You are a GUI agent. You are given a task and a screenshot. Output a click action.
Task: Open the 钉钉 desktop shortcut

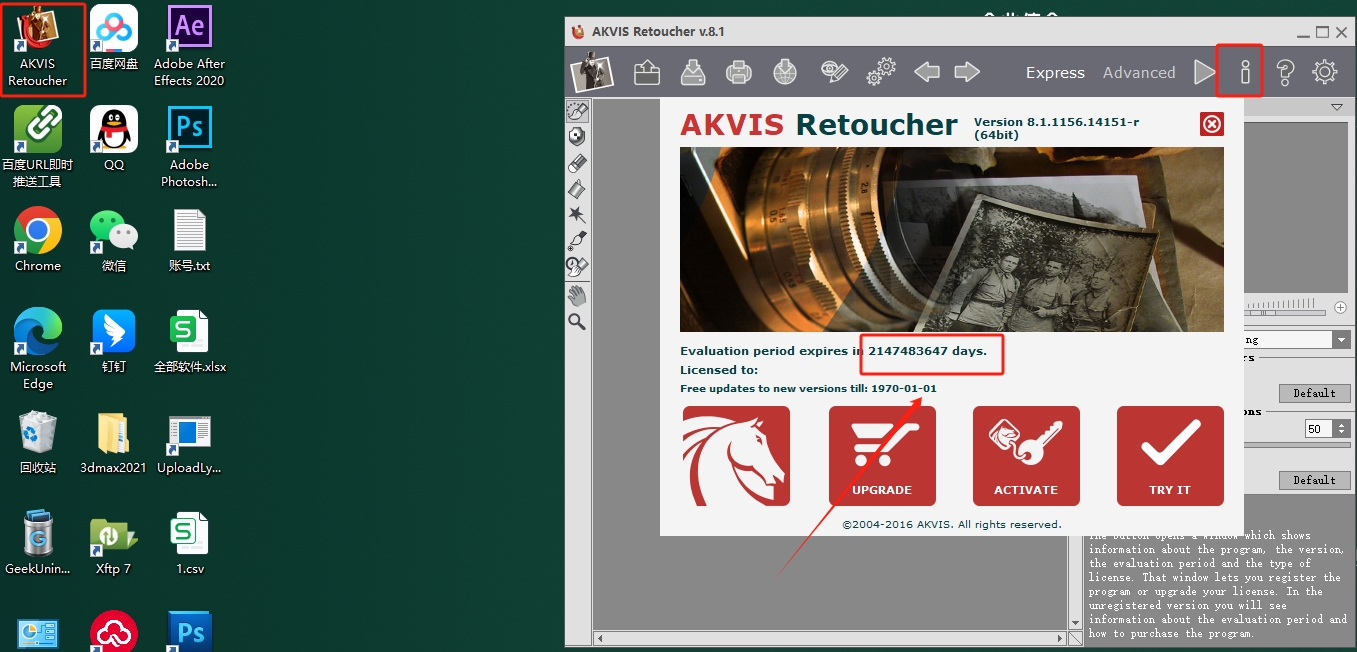[x=114, y=342]
